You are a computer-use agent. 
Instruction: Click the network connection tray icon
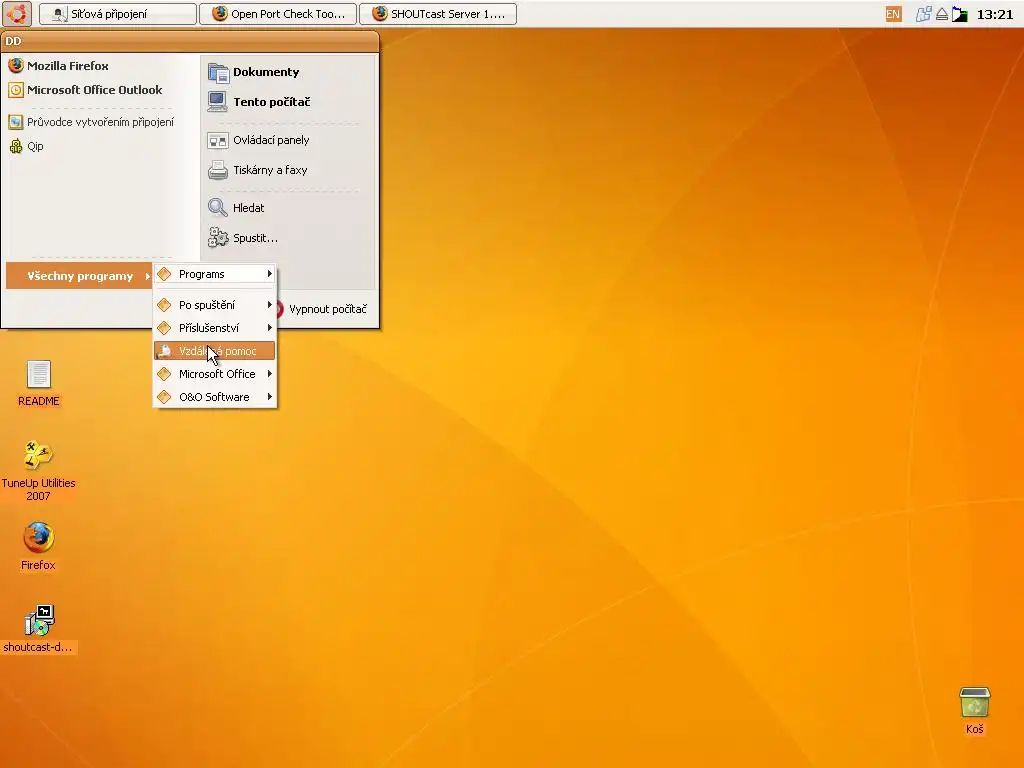click(923, 14)
